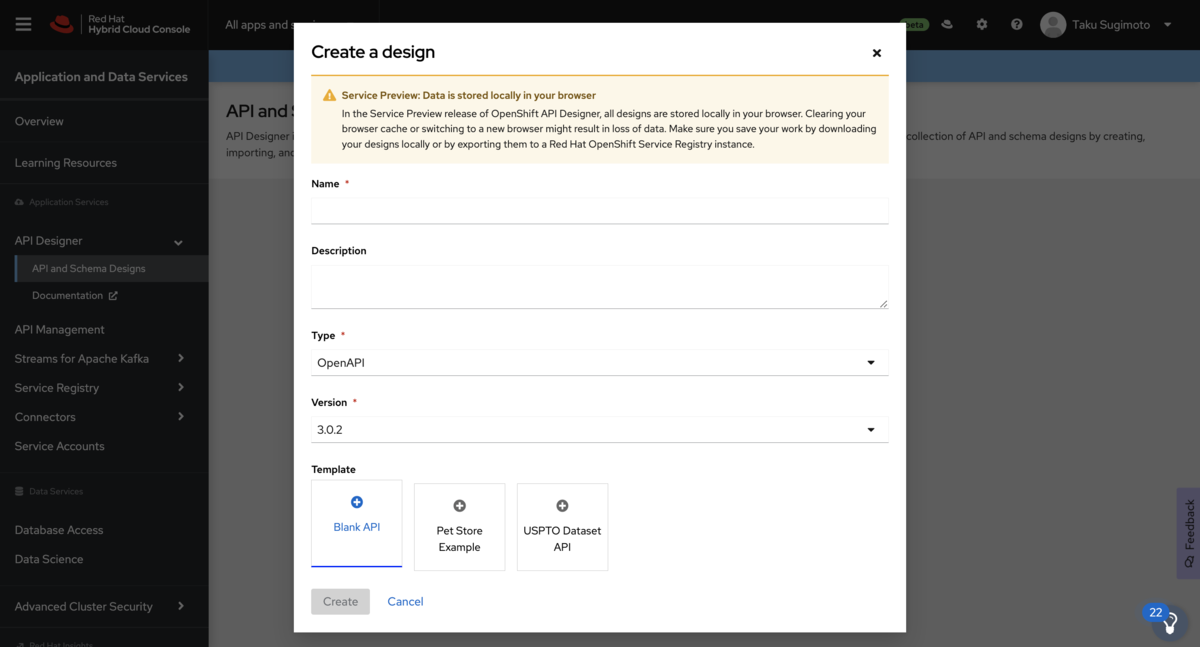Click the Cancel link in the dialog
Viewport: 1200px width, 647px height.
point(405,601)
